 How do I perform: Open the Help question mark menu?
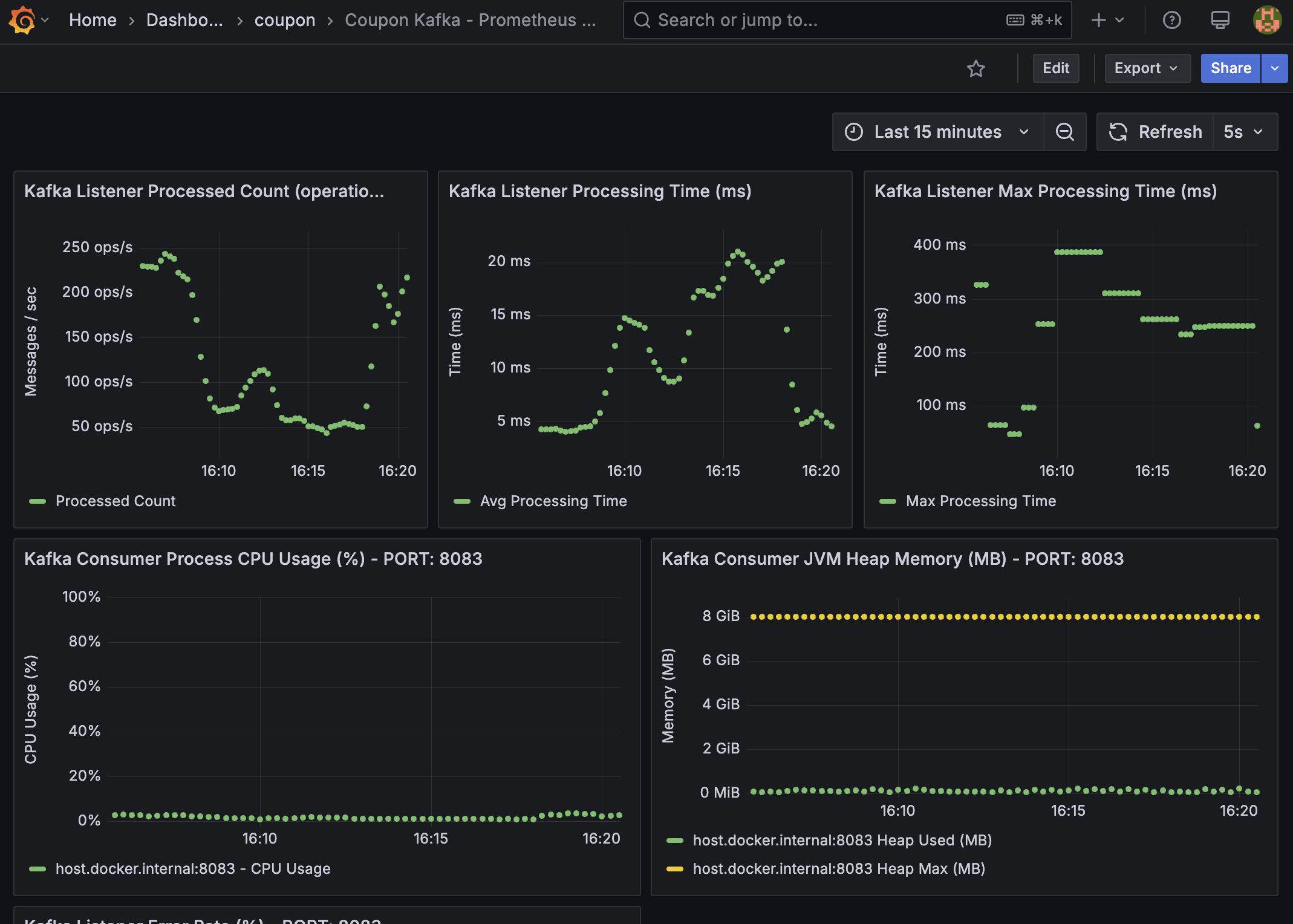click(1172, 20)
